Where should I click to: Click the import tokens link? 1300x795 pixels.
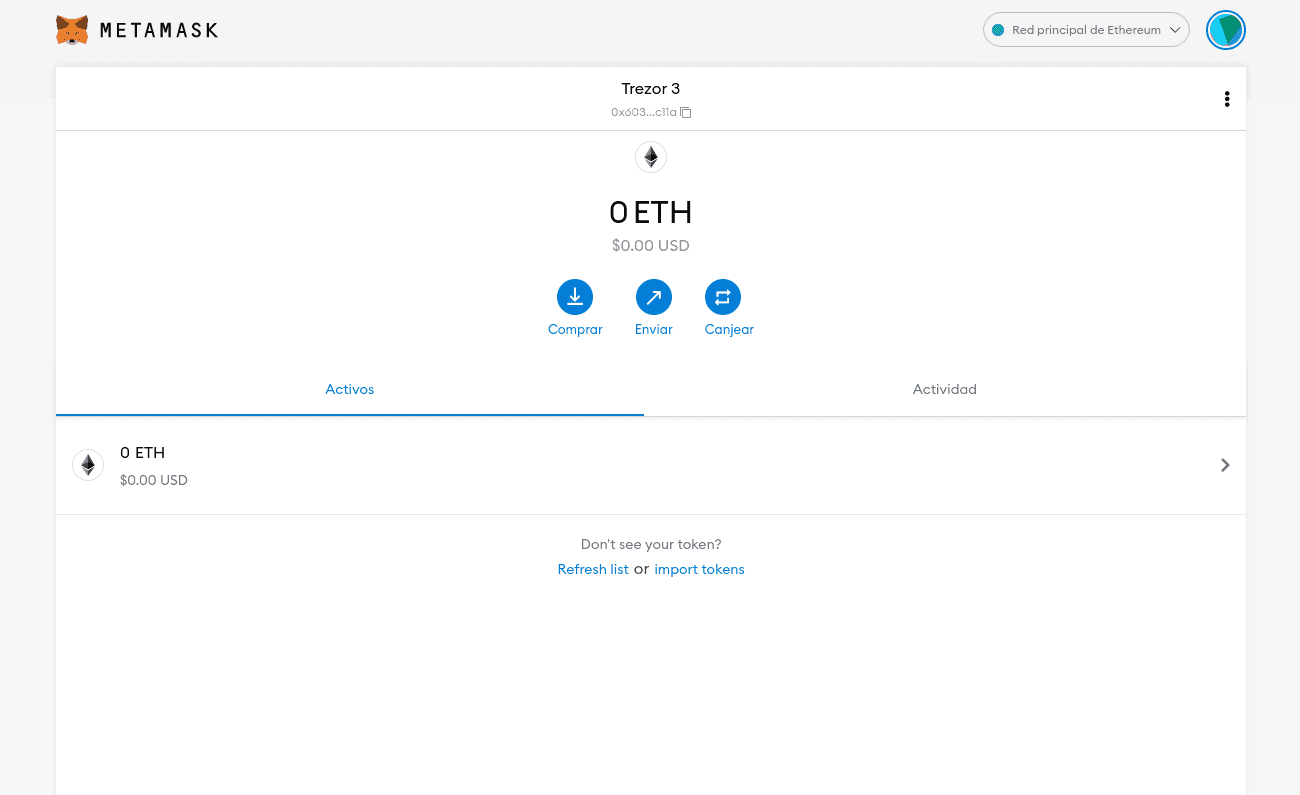(699, 569)
